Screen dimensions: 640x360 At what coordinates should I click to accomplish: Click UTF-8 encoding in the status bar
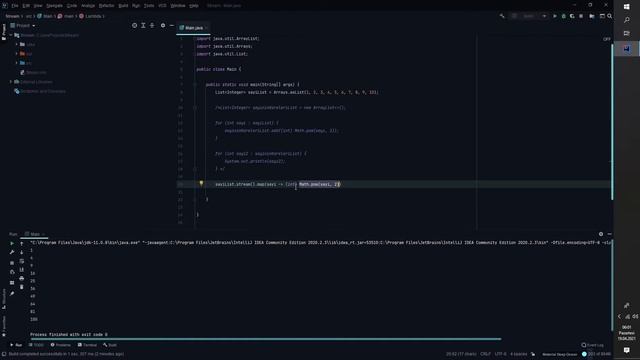[x=500, y=354]
